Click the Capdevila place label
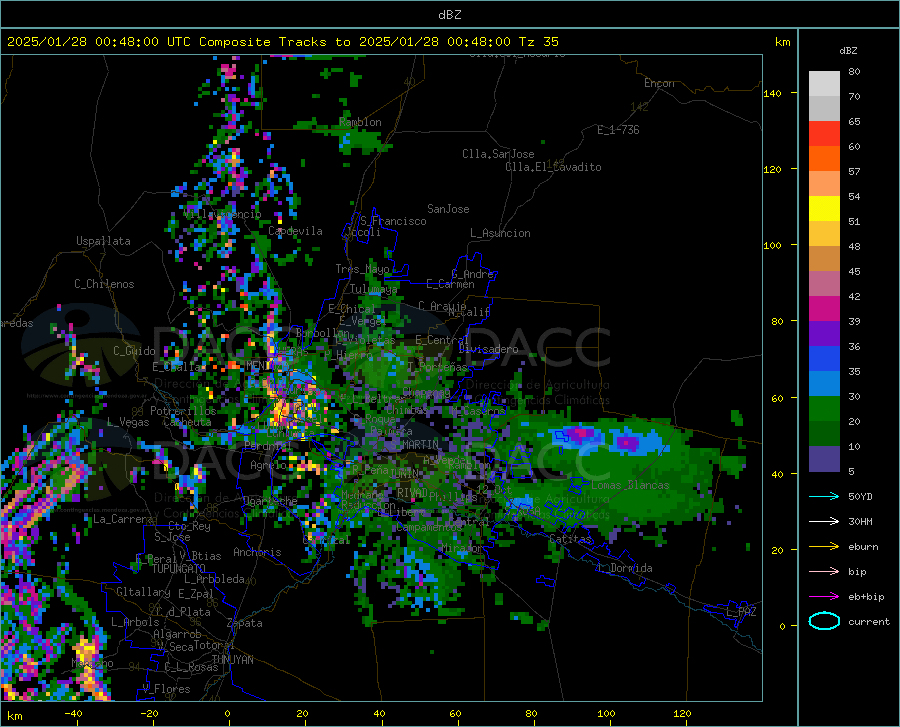The width and height of the screenshot is (900, 727). (x=295, y=231)
